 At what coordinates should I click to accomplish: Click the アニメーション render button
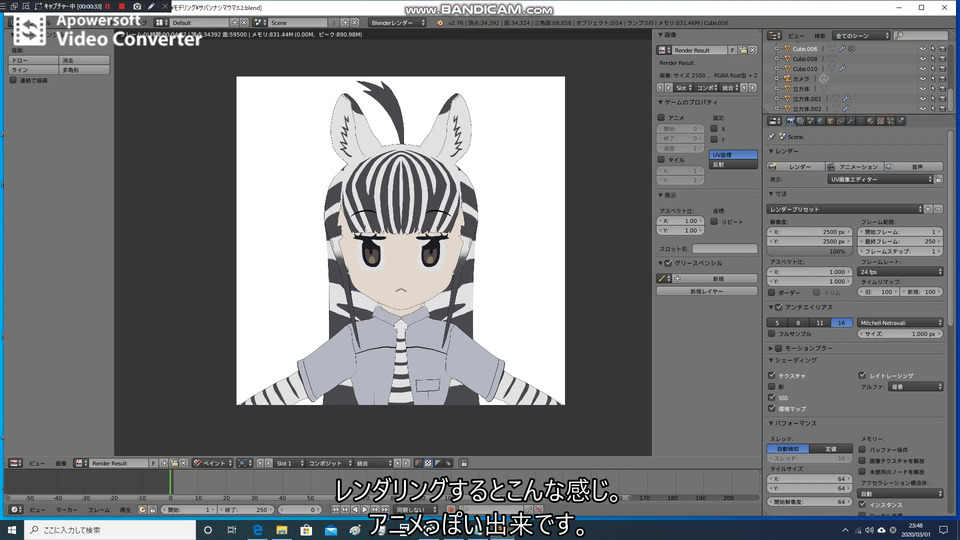pyautogui.click(x=853, y=167)
